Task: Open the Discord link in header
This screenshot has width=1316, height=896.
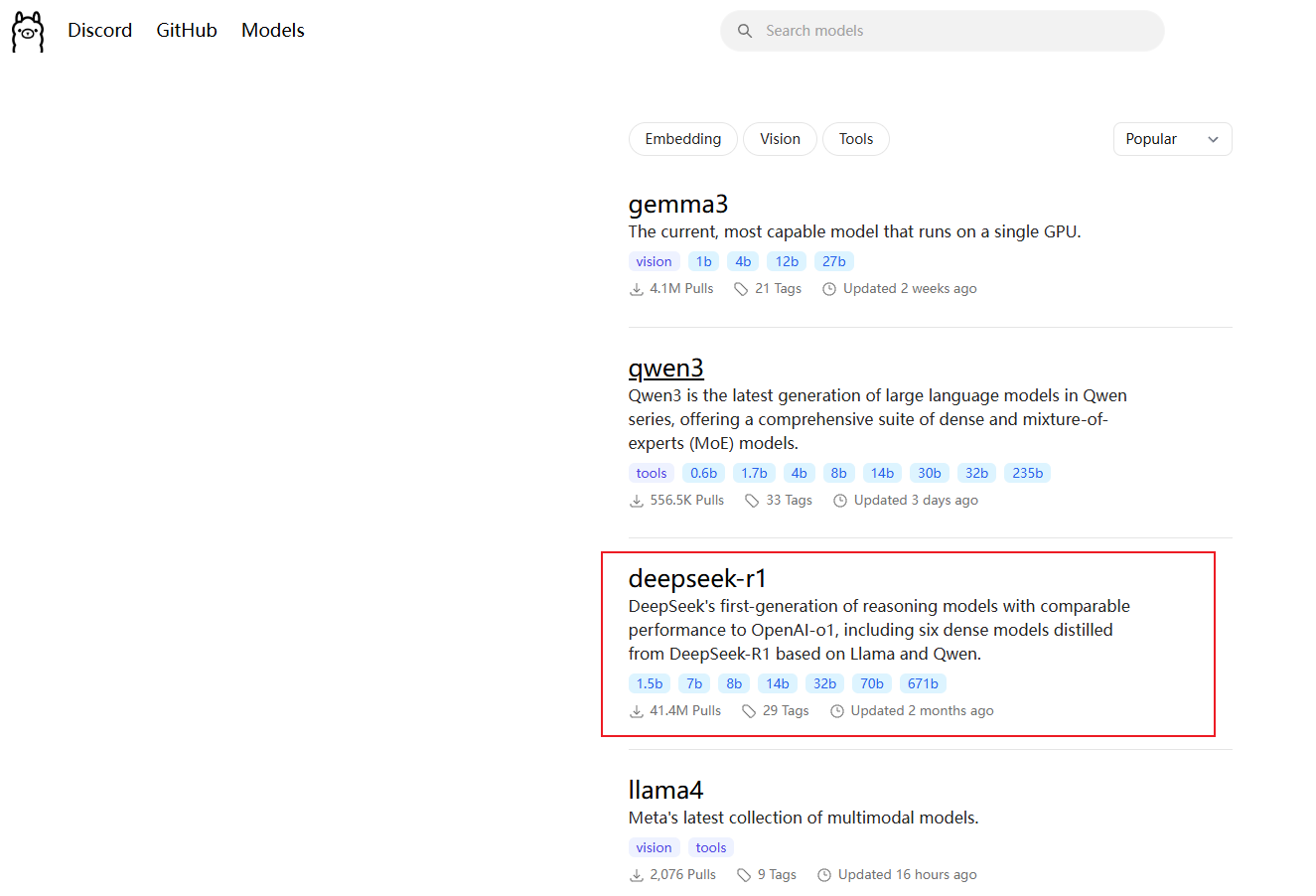Action: point(99,31)
